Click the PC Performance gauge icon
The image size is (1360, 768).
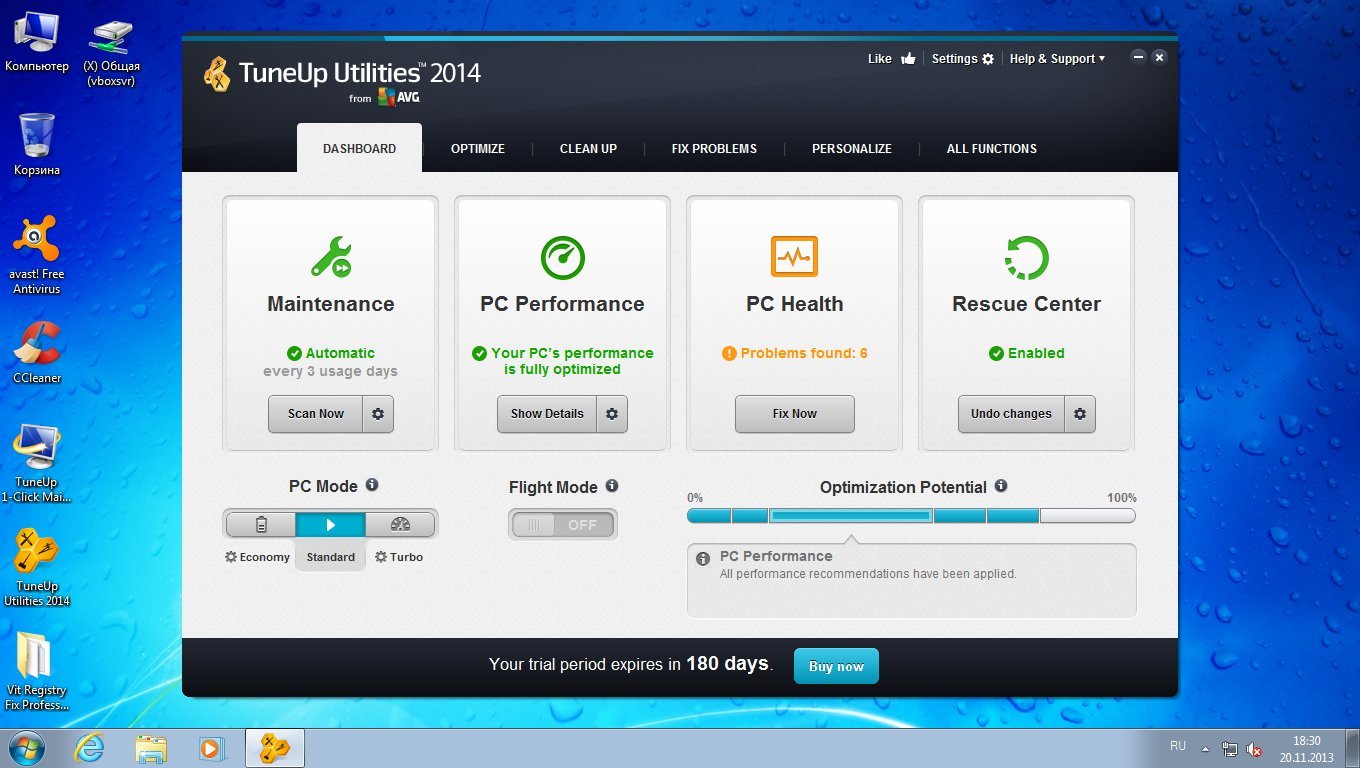(562, 257)
